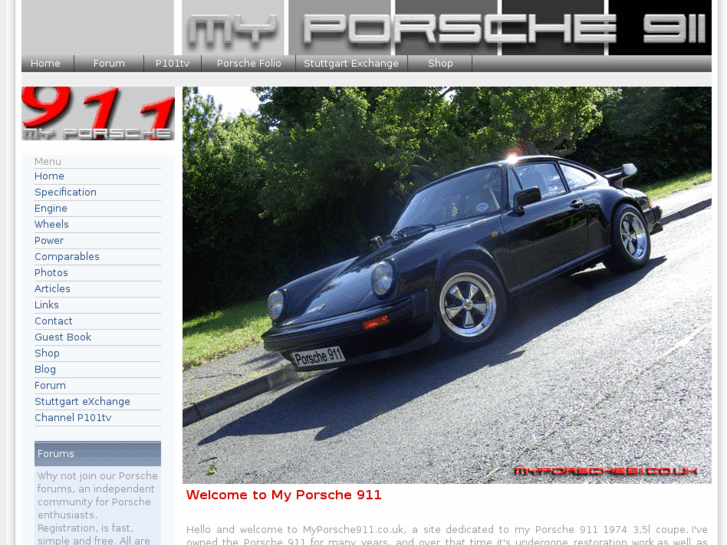The height and width of the screenshot is (545, 727).
Task: Read the Blog sidebar link
Action: [45, 370]
